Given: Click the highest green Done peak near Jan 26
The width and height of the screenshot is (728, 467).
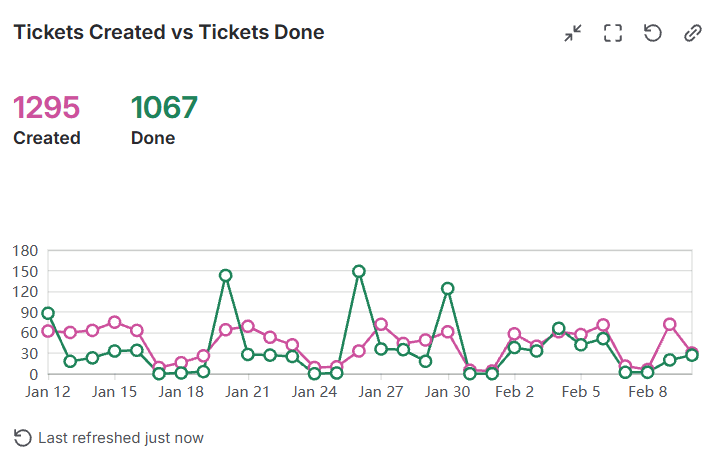Looking at the screenshot, I should [359, 271].
